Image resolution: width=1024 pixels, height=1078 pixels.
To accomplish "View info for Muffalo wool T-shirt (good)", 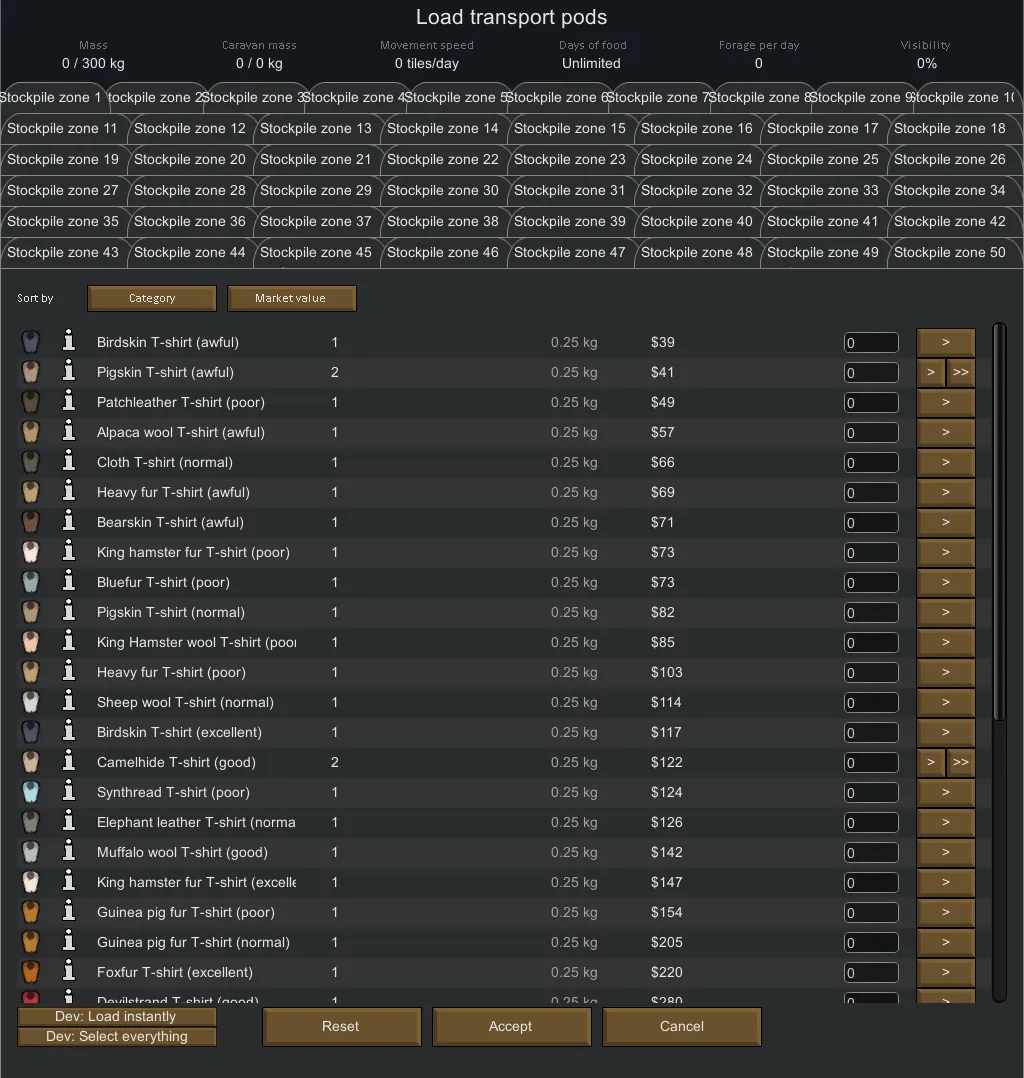I will pyautogui.click(x=69, y=852).
